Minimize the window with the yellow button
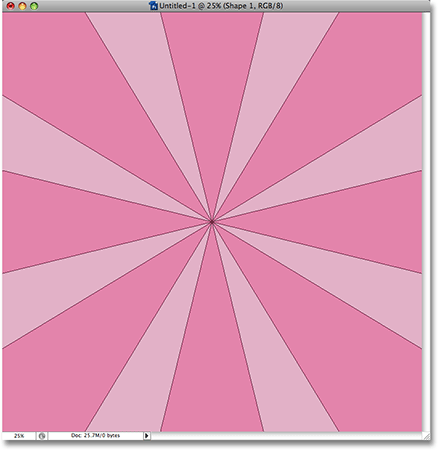This screenshot has height=450, width=438. tap(22, 6)
